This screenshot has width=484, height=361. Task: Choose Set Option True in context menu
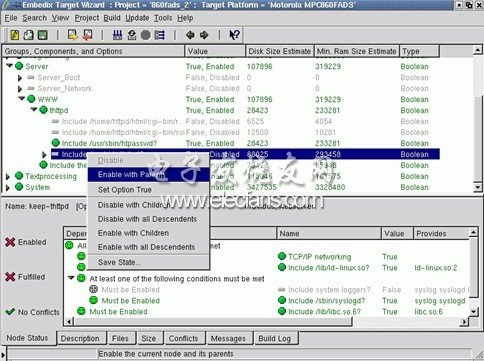point(148,190)
